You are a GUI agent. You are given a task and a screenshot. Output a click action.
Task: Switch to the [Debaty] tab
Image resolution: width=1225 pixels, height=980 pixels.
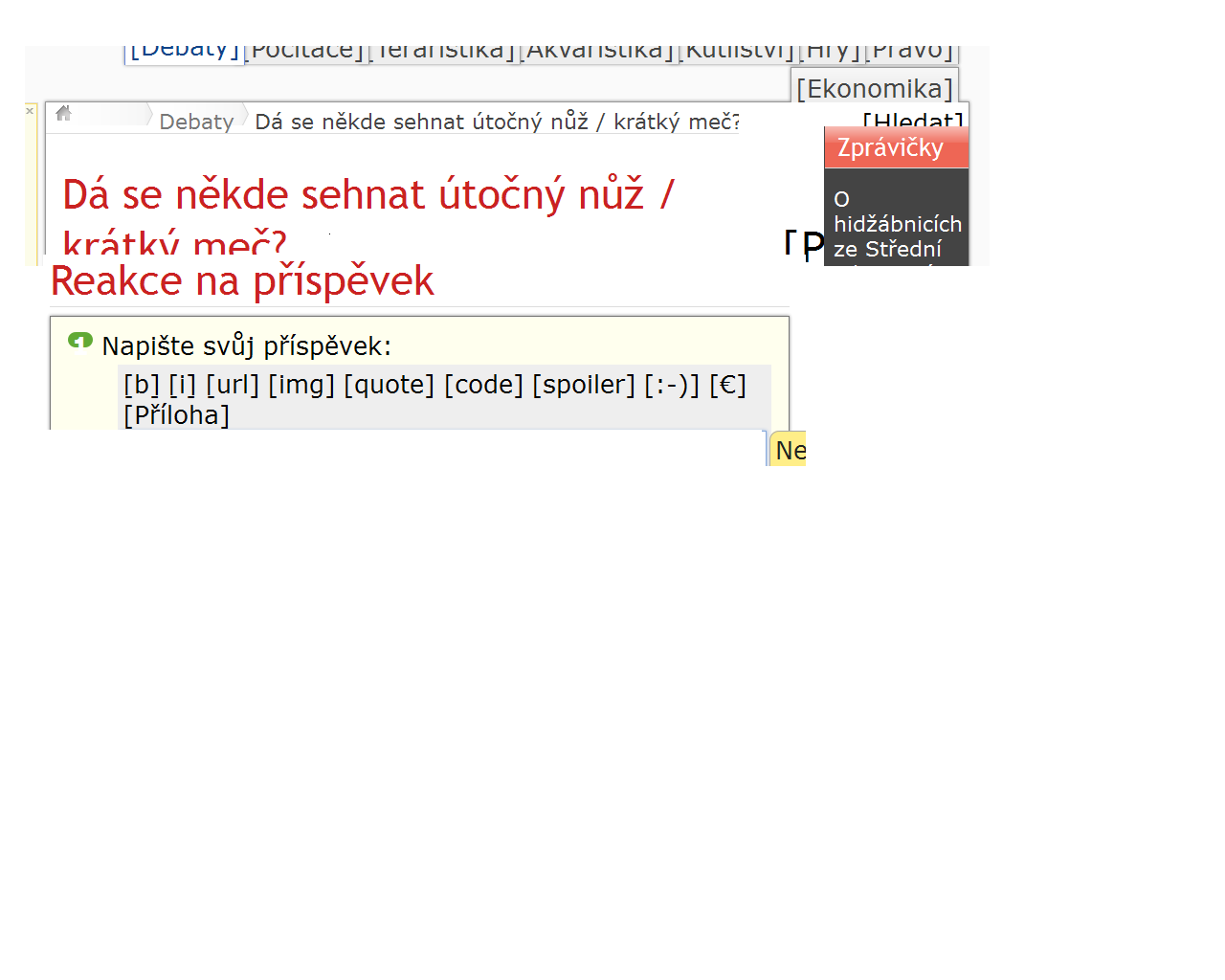click(185, 51)
